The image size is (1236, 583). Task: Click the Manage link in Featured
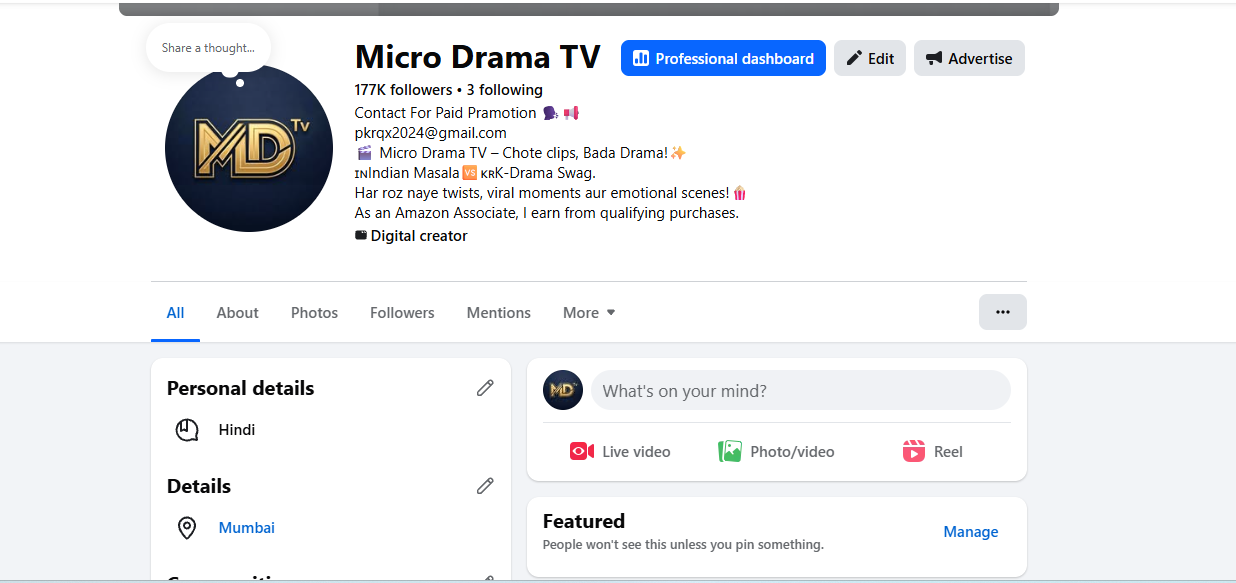coord(970,532)
